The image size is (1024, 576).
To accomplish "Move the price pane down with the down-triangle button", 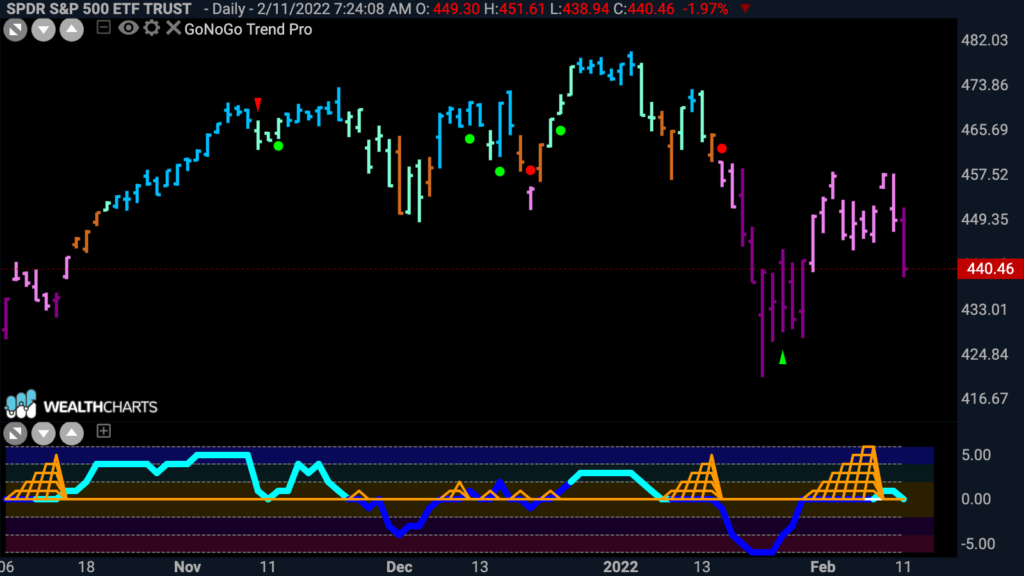I will (43, 30).
